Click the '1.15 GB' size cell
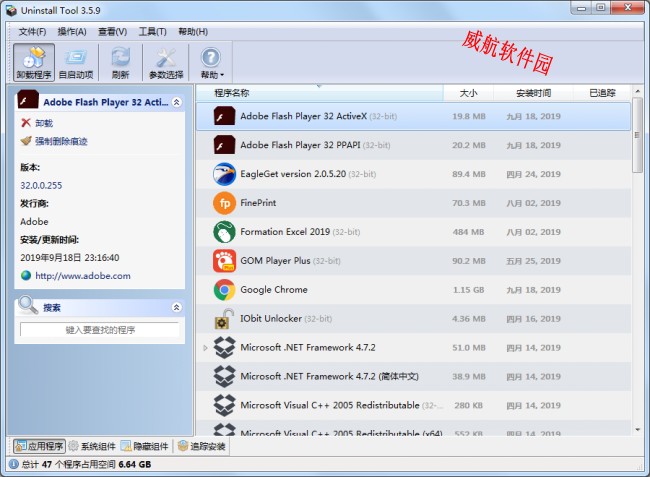Image resolution: width=650 pixels, height=477 pixels. (x=468, y=290)
